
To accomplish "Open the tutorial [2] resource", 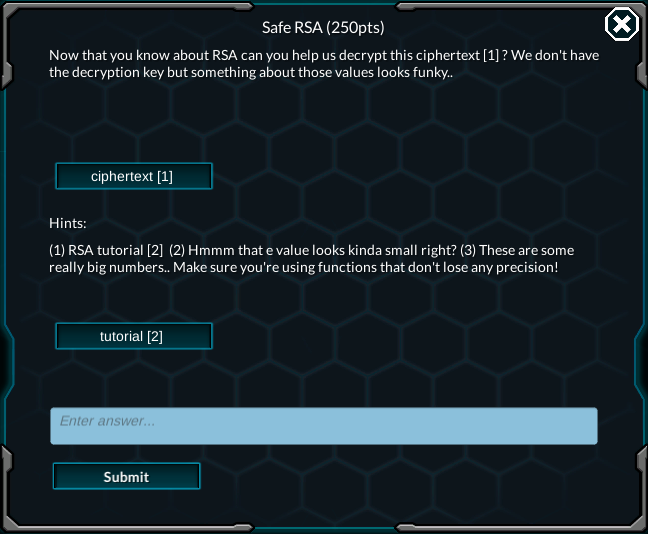I will (x=134, y=336).
